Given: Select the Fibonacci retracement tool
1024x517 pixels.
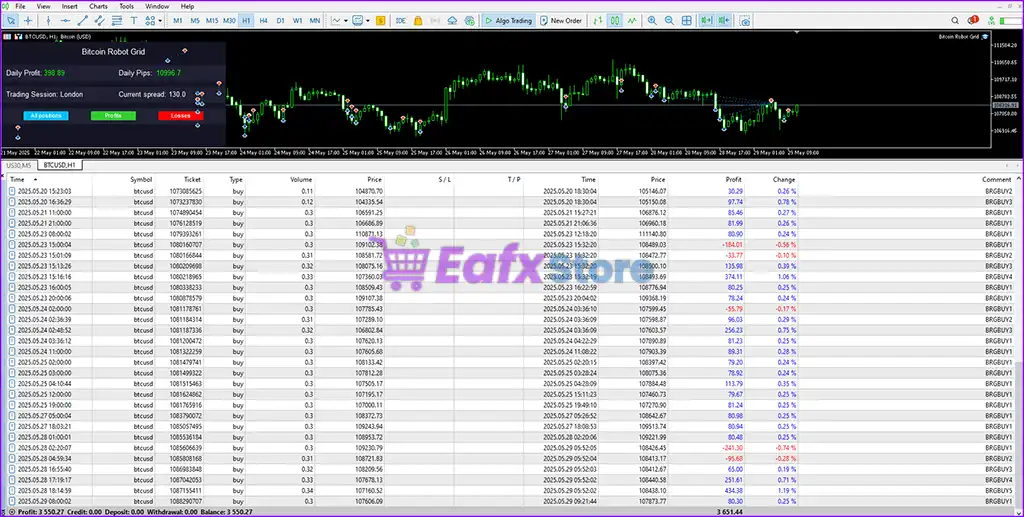Looking at the screenshot, I should tap(117, 21).
